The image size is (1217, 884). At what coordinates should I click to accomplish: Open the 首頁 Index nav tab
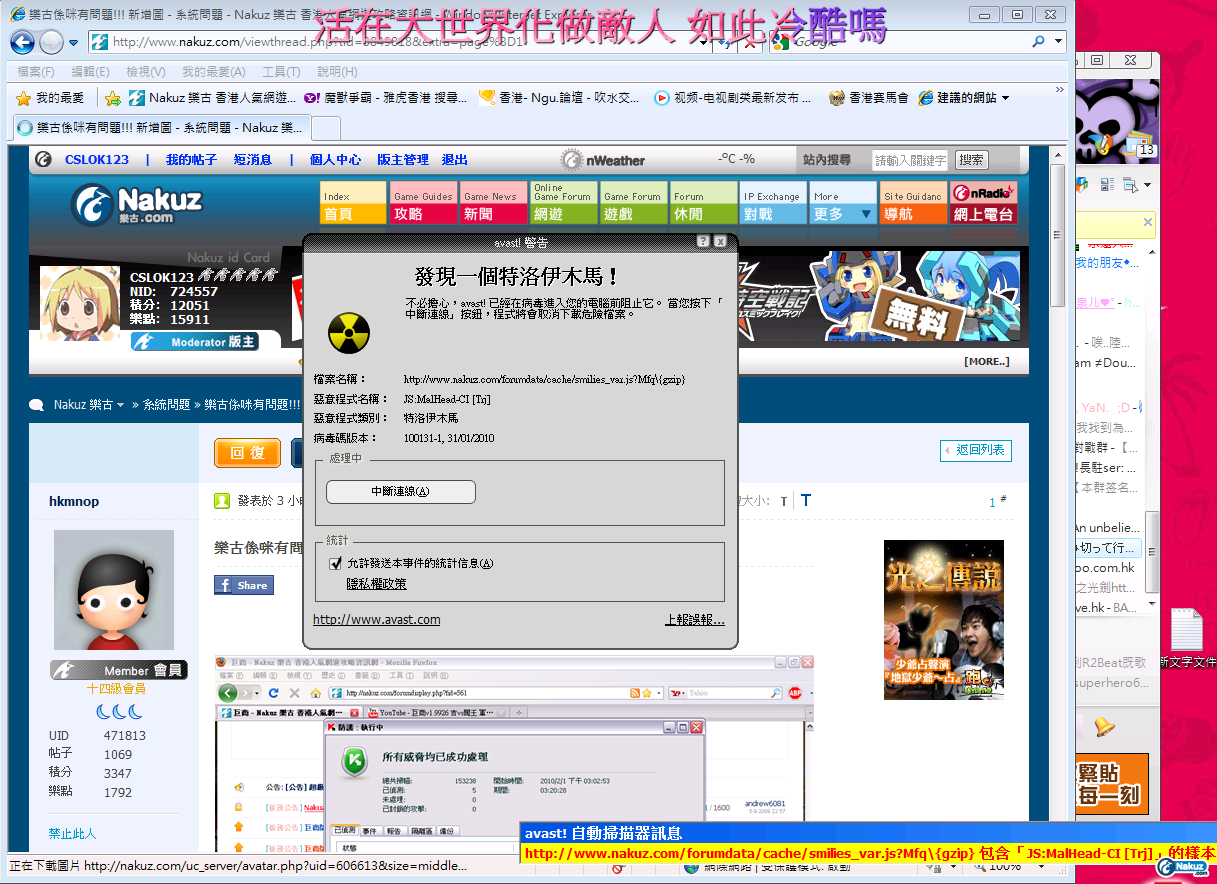352,203
